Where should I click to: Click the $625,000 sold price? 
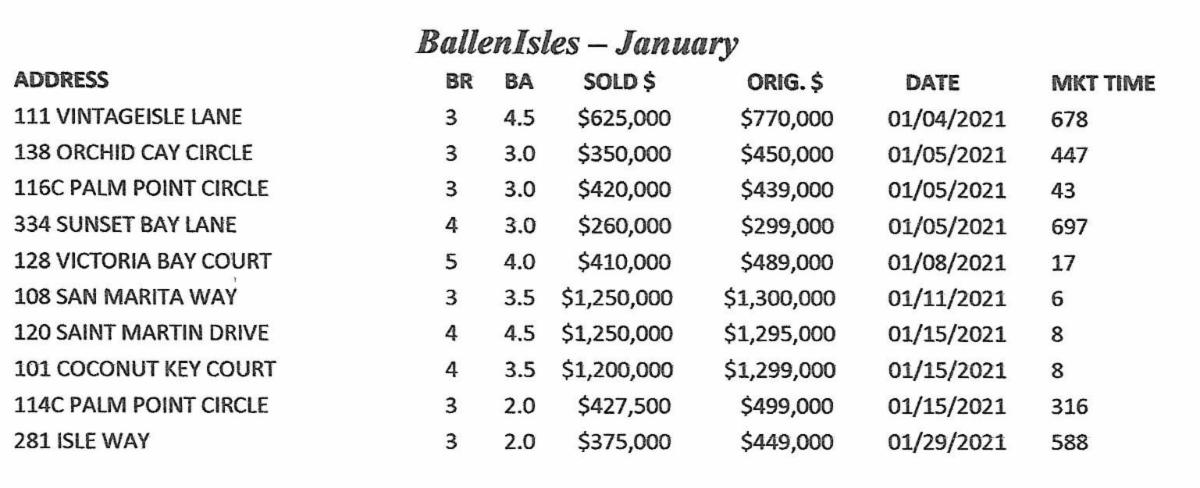pos(625,119)
